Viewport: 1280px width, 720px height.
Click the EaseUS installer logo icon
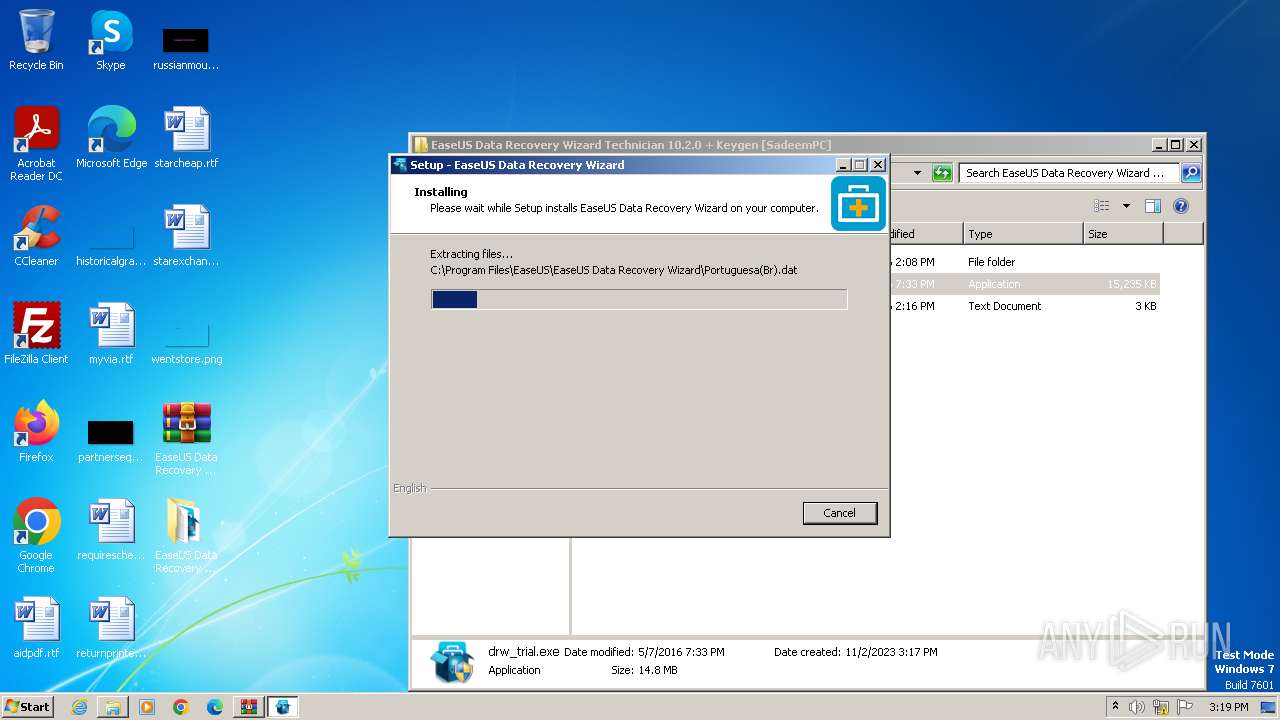tap(858, 204)
